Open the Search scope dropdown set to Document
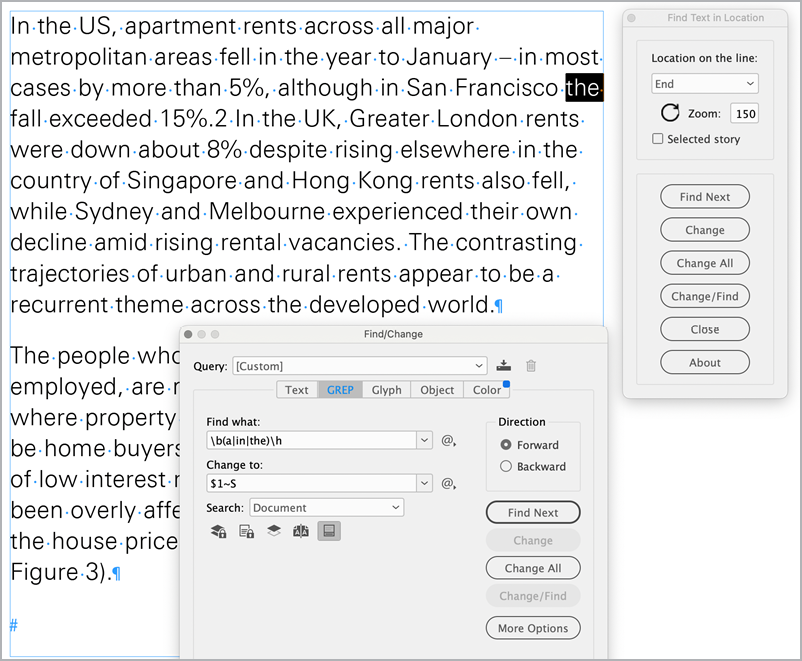 tap(326, 508)
